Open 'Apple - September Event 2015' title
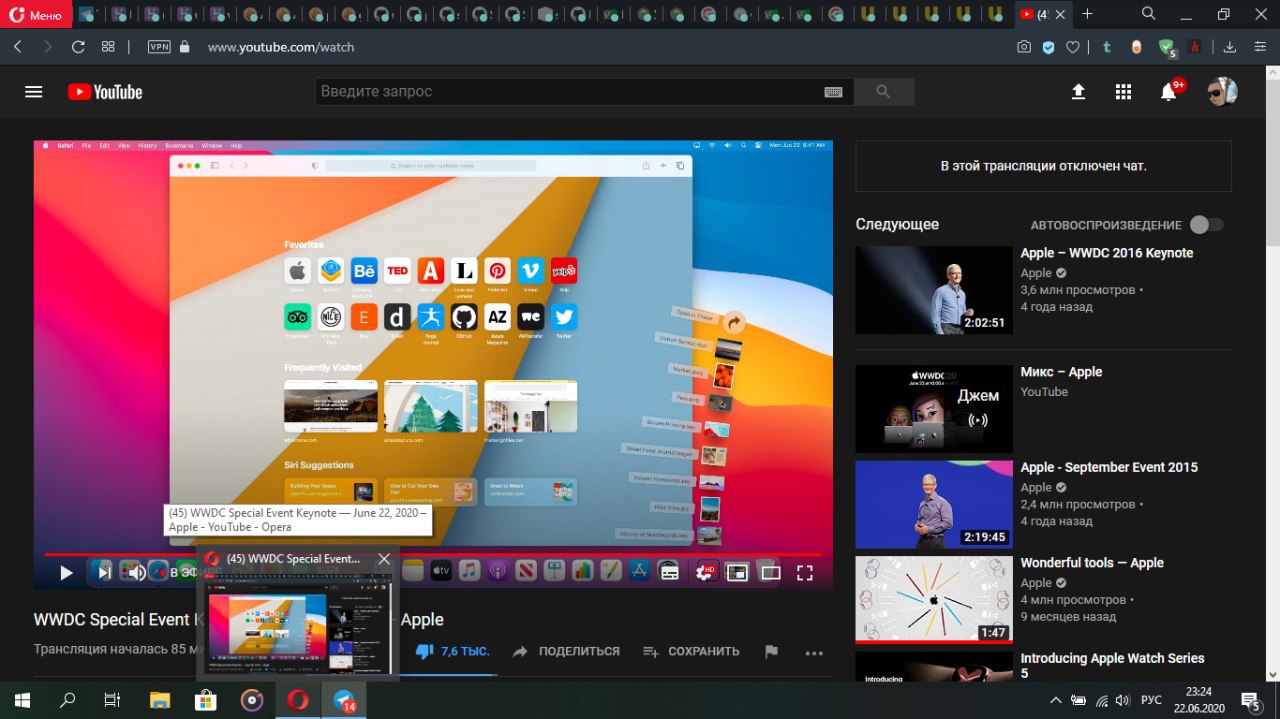The image size is (1280, 719). [x=1109, y=467]
